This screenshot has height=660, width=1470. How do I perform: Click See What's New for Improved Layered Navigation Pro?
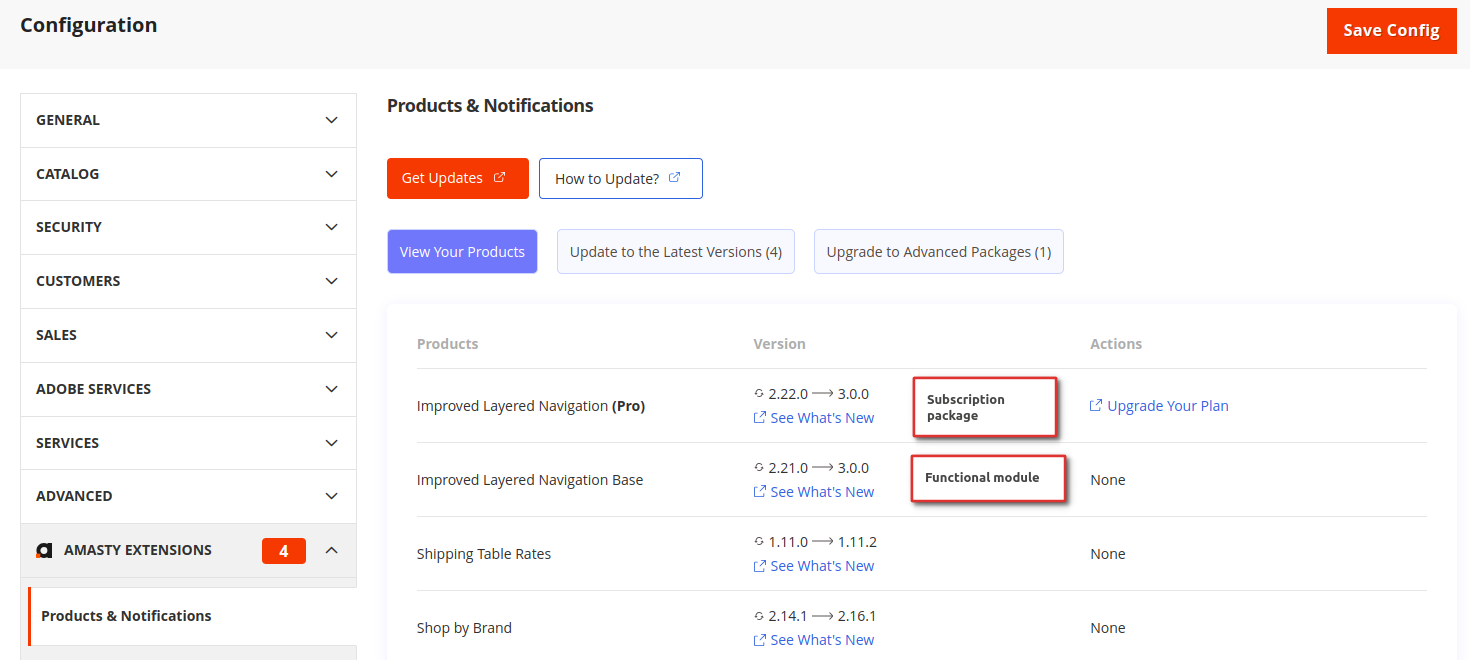[822, 418]
